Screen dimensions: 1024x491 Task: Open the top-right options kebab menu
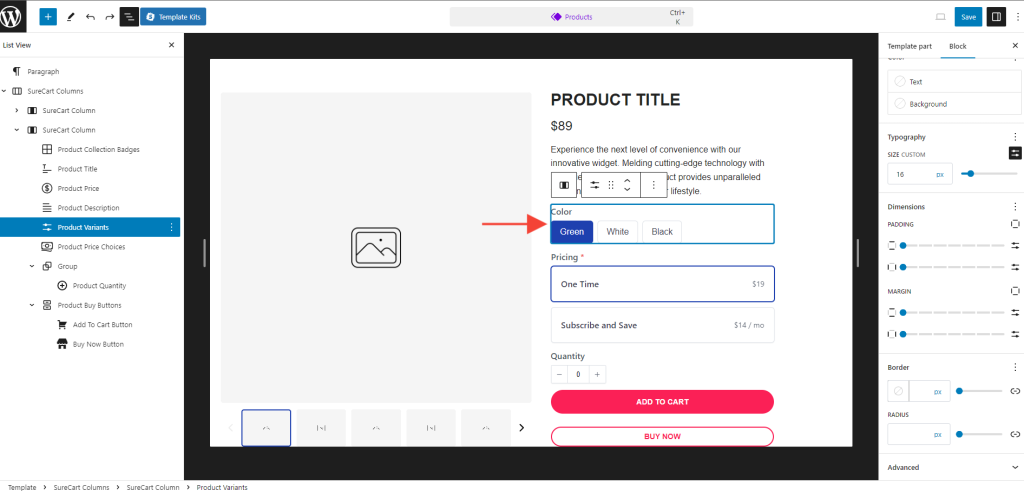(1016, 17)
